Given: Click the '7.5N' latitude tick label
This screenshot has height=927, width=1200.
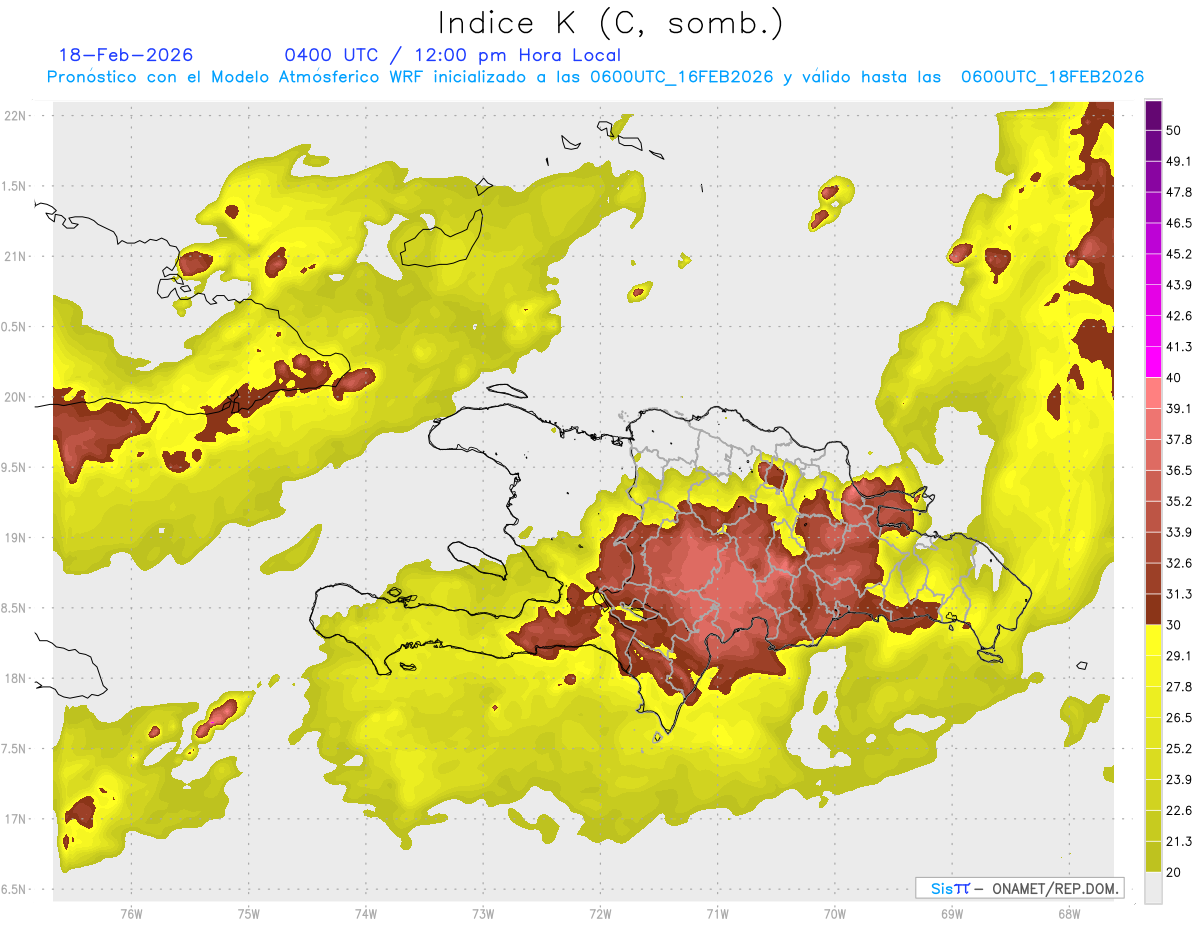Looking at the screenshot, I should pyautogui.click(x=15, y=749).
